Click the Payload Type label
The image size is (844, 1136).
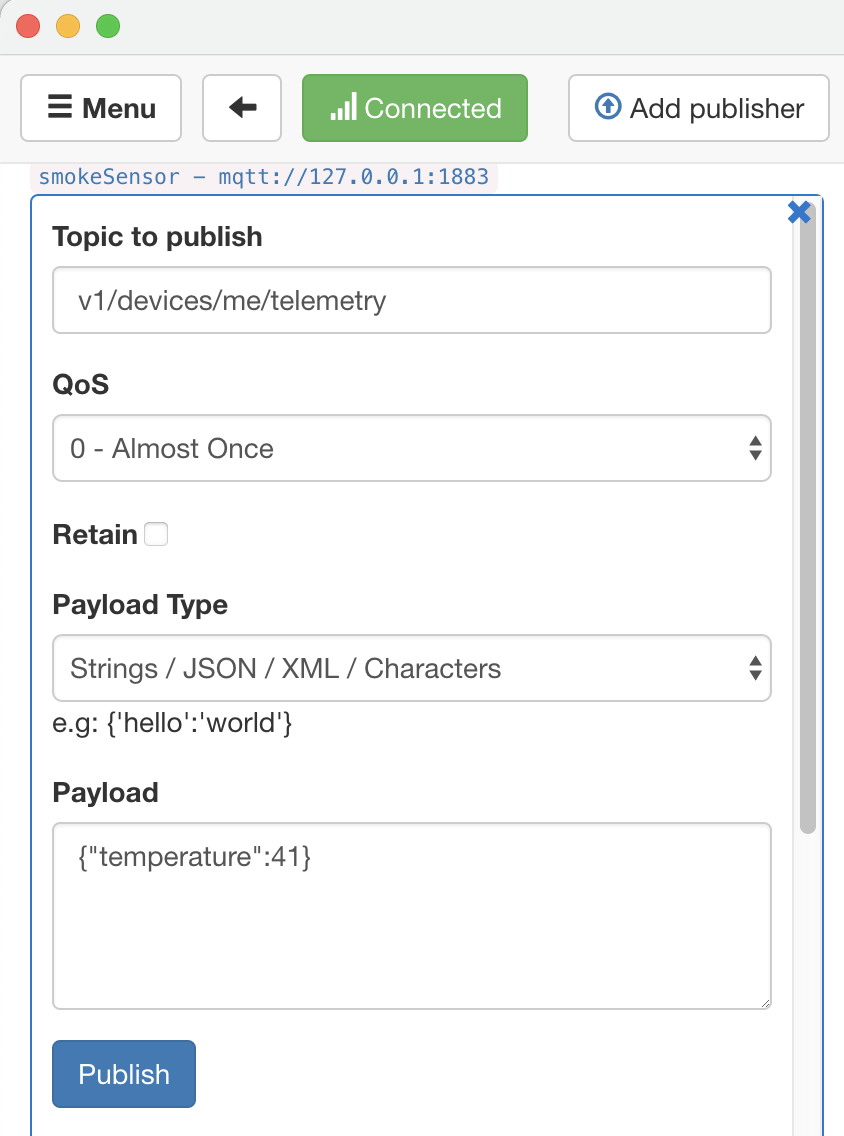(140, 605)
